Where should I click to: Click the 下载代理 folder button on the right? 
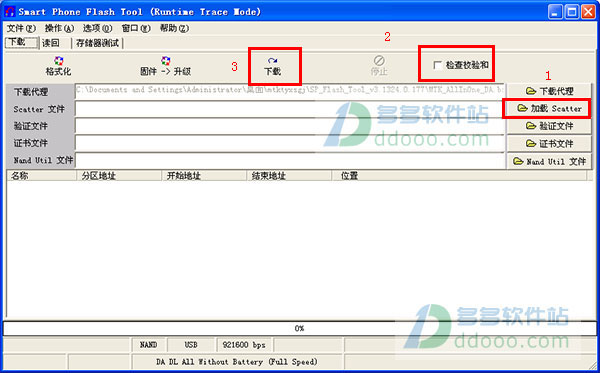point(549,91)
